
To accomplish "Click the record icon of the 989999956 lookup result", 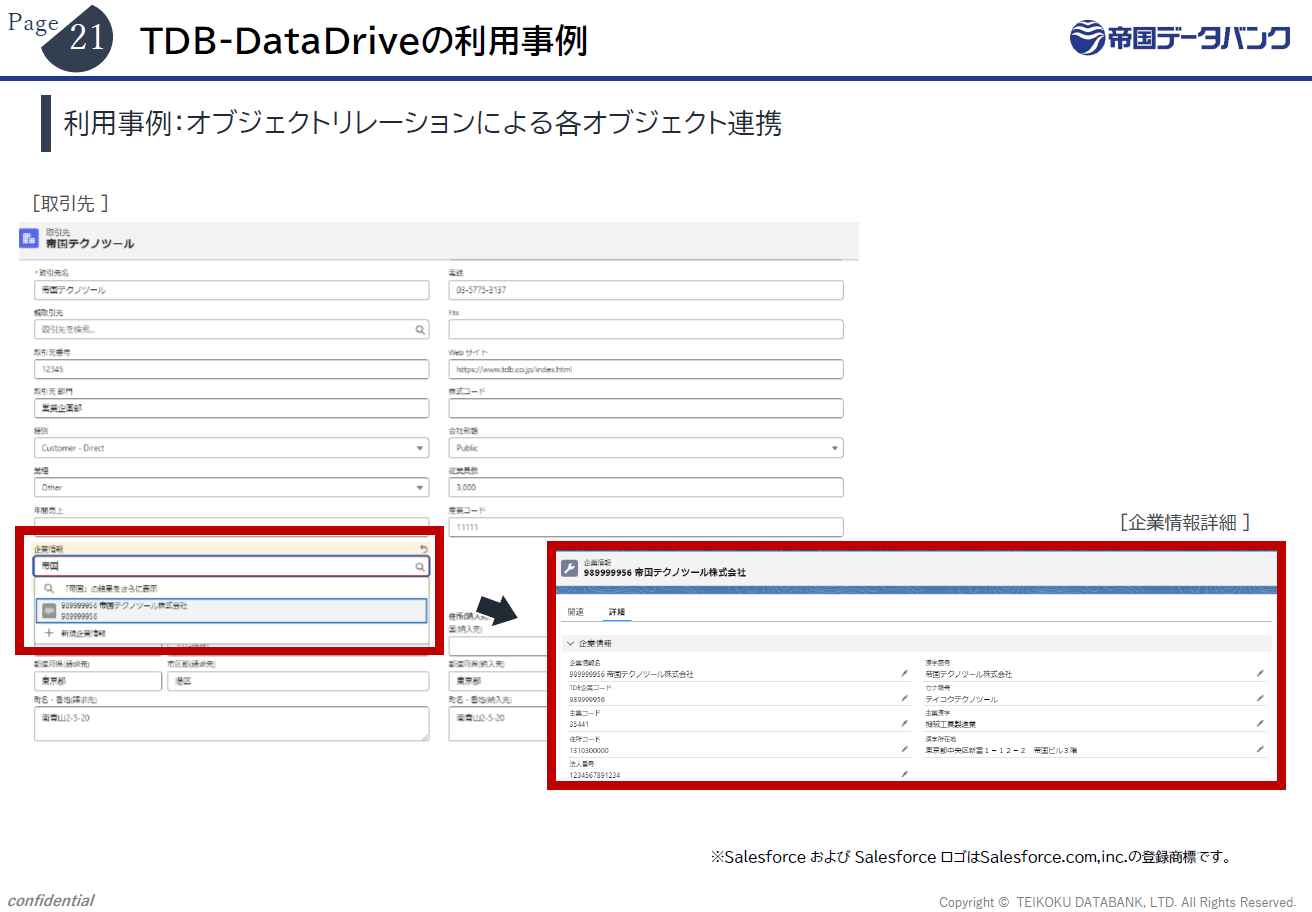I will coord(49,611).
